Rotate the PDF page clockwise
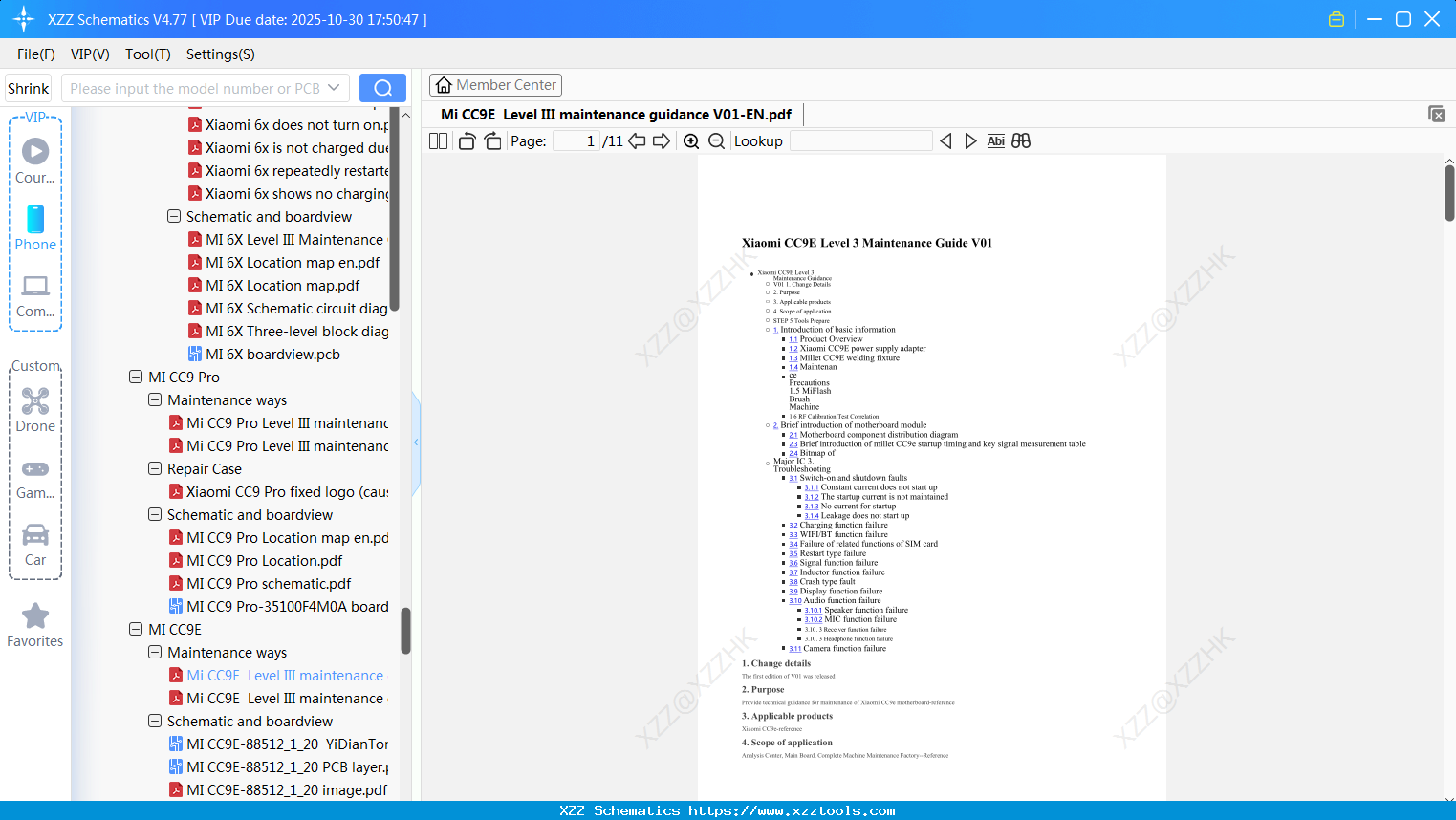Screen dimensions: 1456x820 [493, 141]
